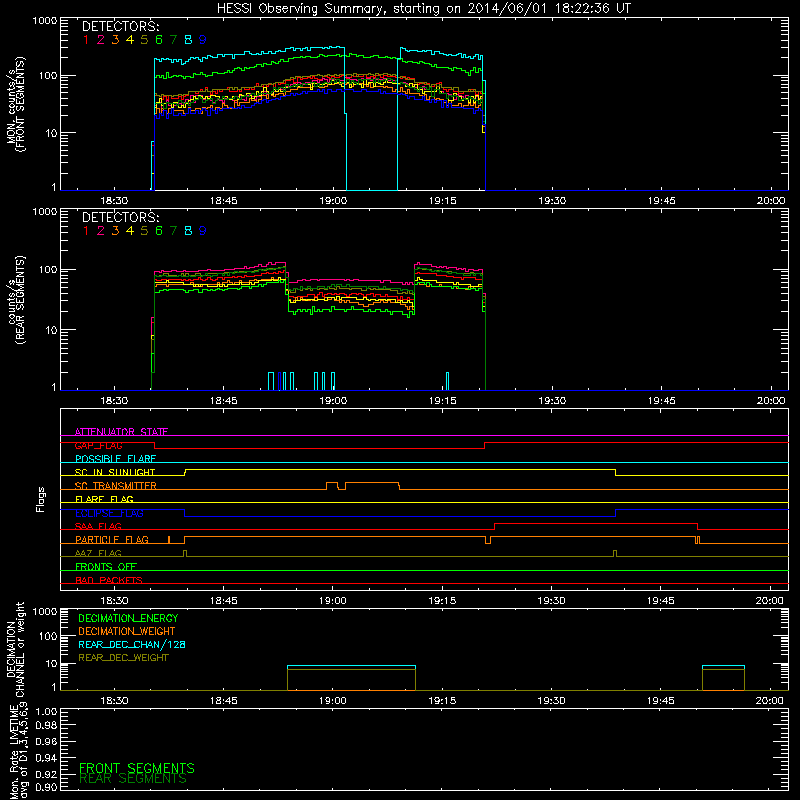Click the 19:00 time tick below the flags panel
The width and height of the screenshot is (800, 800).
tap(333, 601)
